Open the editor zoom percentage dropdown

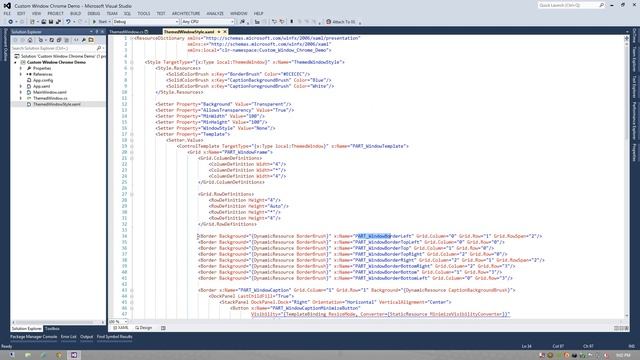(x=125, y=322)
